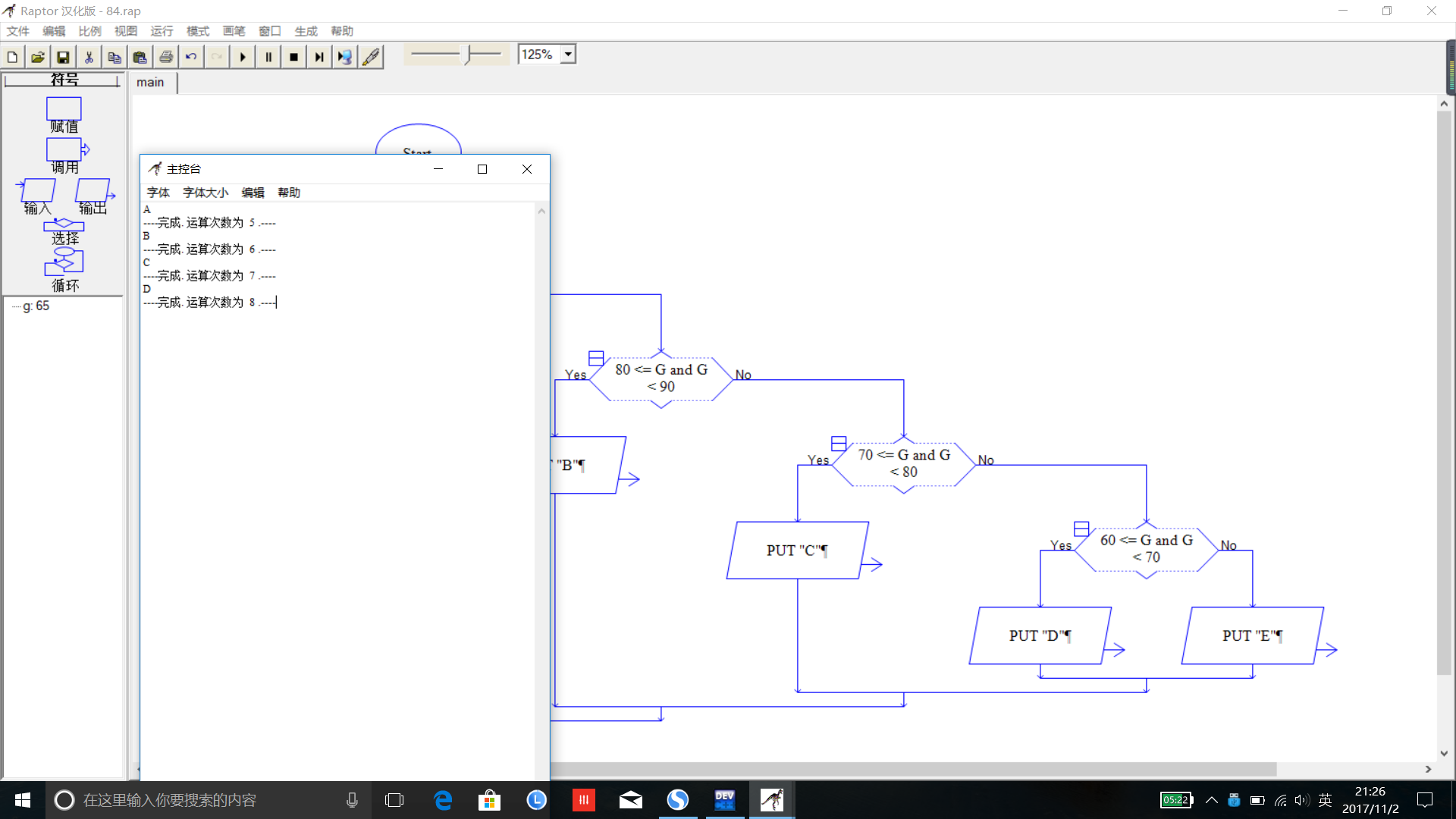Run the flowchart with Play button
Image resolution: width=1456 pixels, height=819 pixels.
243,57
